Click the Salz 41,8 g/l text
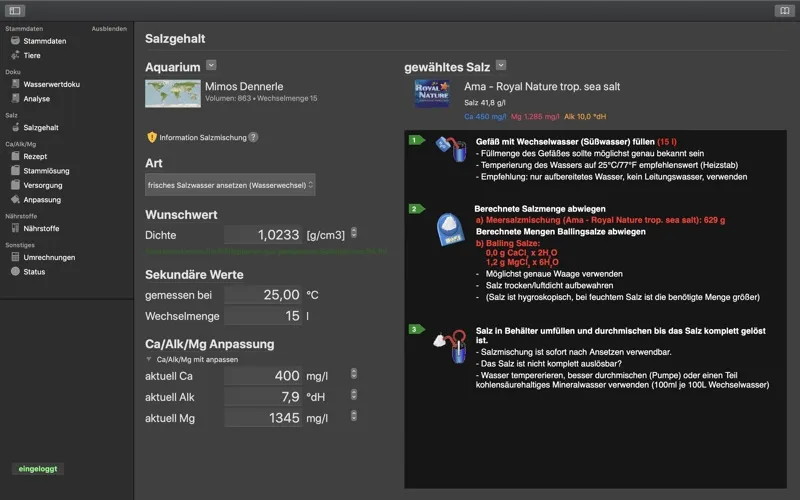Viewport: 800px width, 500px height. click(485, 103)
